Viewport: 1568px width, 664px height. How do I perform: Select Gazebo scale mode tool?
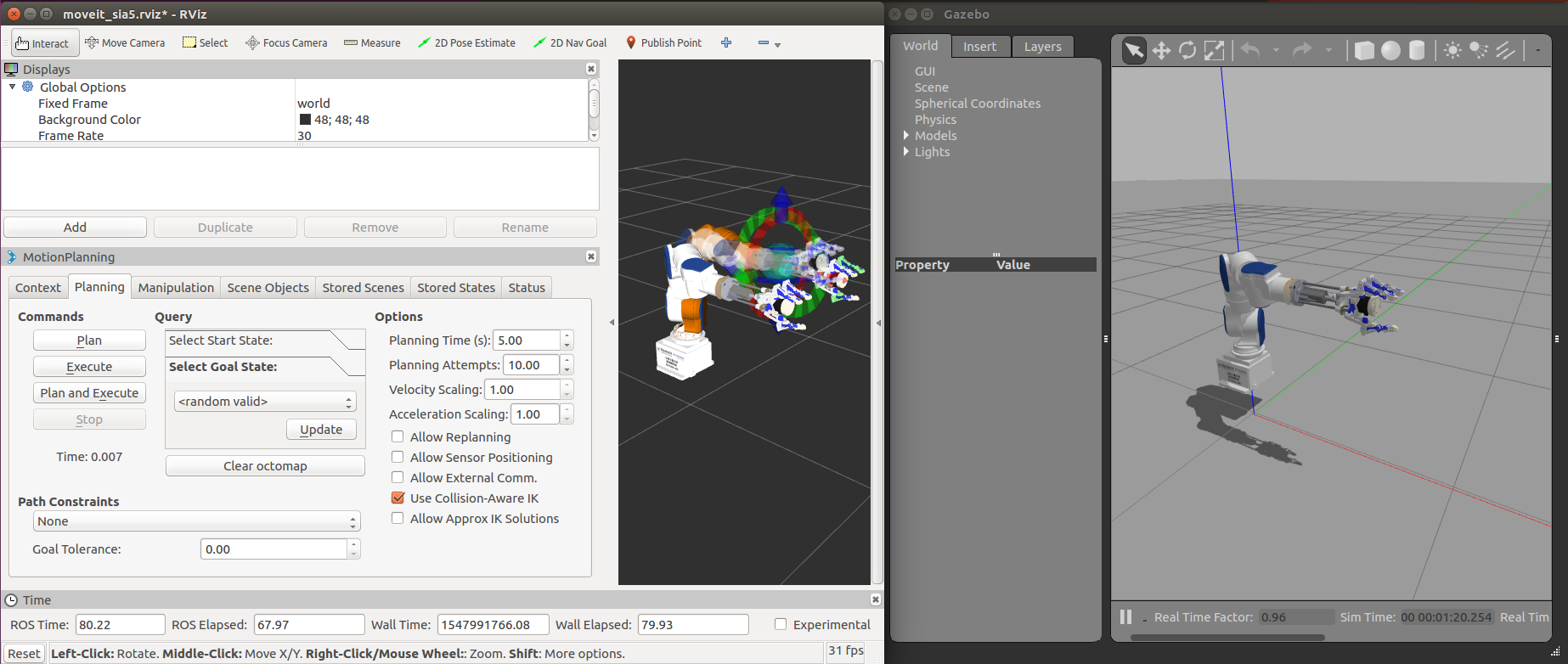[1215, 50]
